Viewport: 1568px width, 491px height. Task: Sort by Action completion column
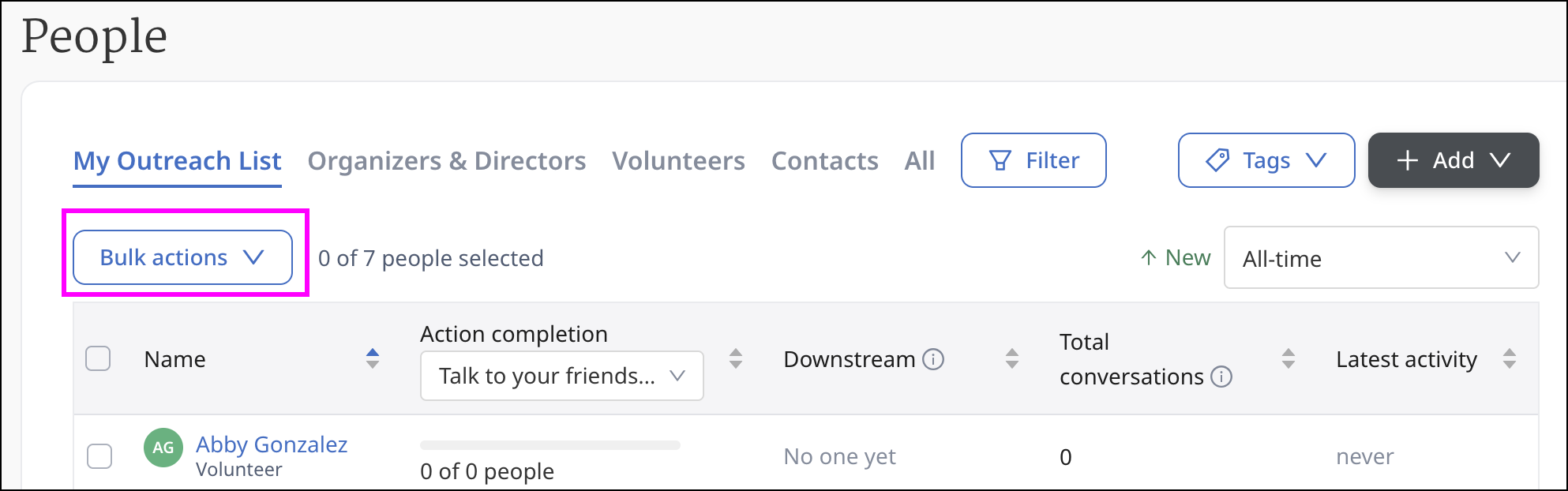736,359
